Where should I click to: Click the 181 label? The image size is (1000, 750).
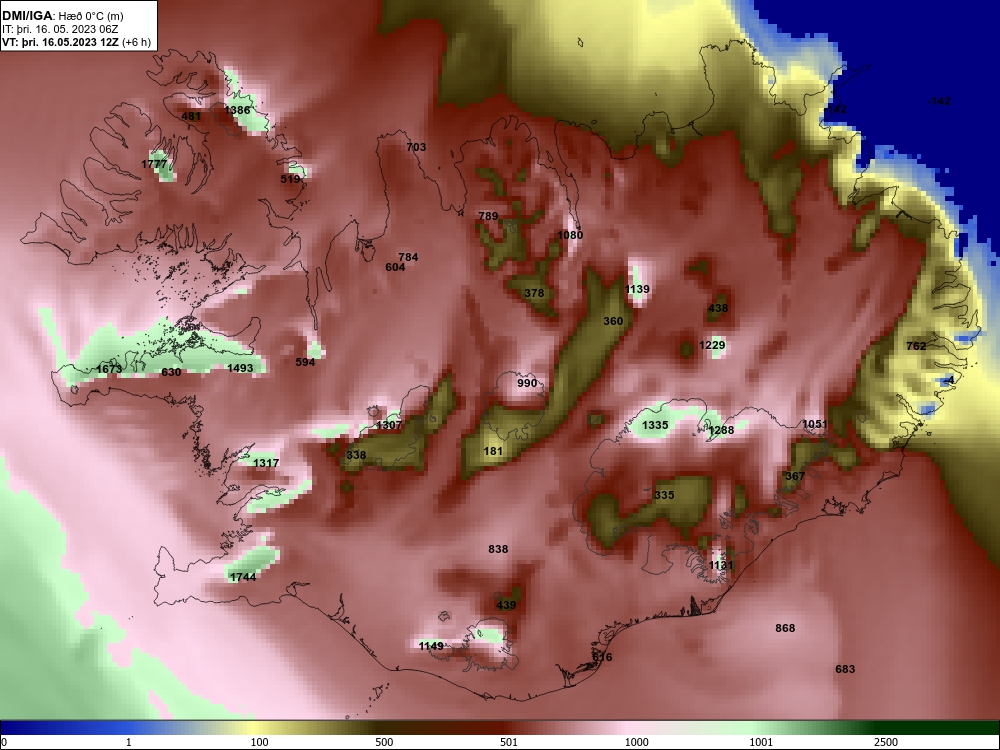tap(493, 451)
